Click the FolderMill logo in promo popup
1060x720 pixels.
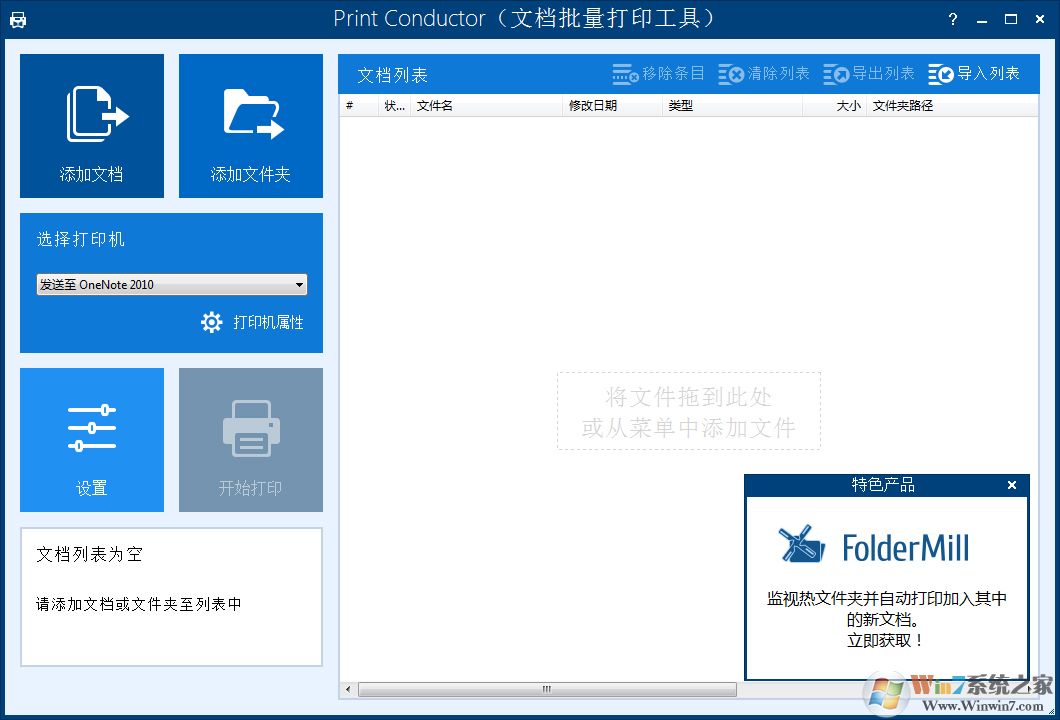pos(873,546)
